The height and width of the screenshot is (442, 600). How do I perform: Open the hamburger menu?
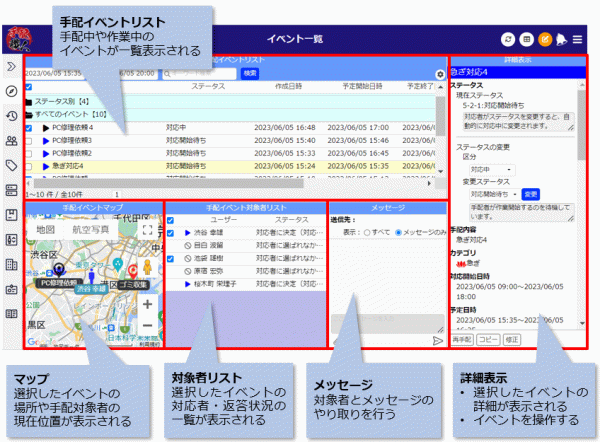(578, 39)
